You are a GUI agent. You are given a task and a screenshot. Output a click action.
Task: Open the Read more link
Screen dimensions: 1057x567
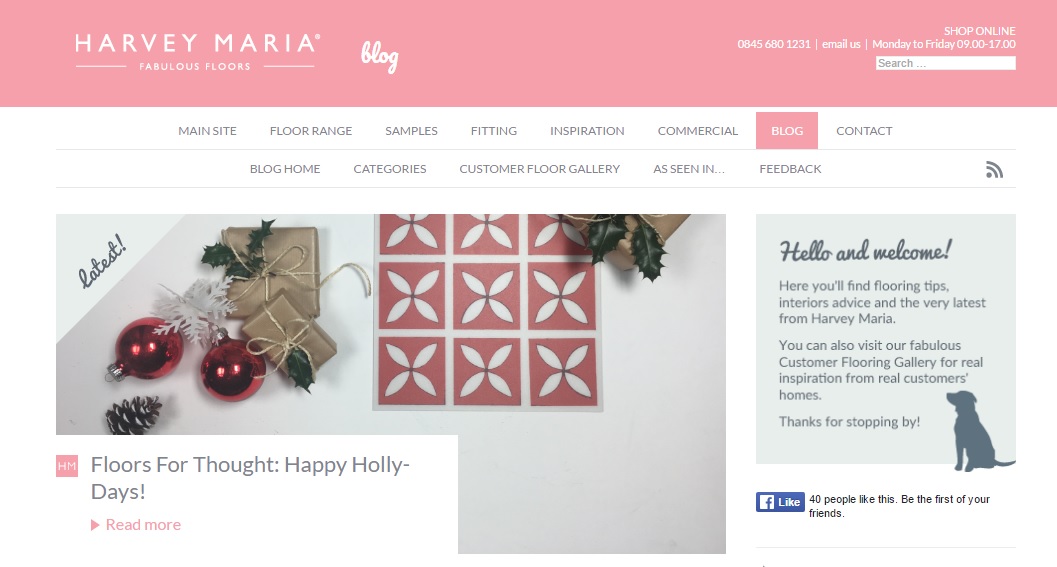143,525
